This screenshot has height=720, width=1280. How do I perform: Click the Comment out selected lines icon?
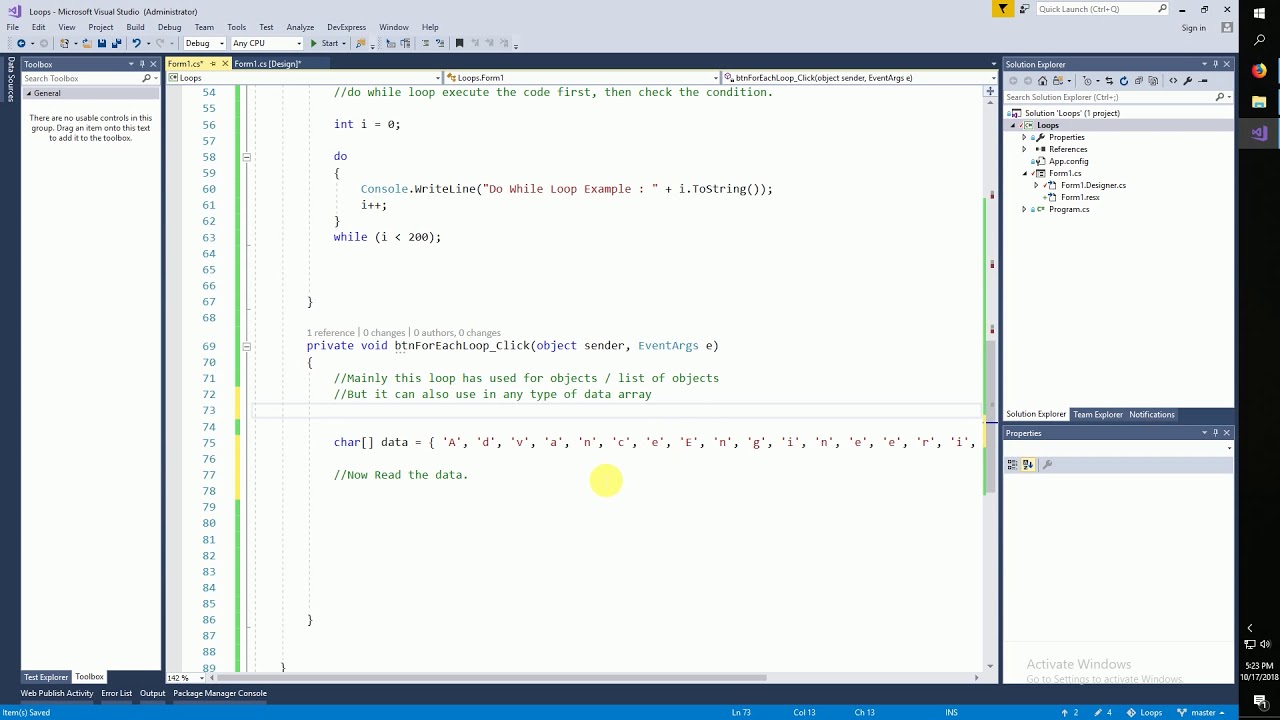click(x=426, y=43)
